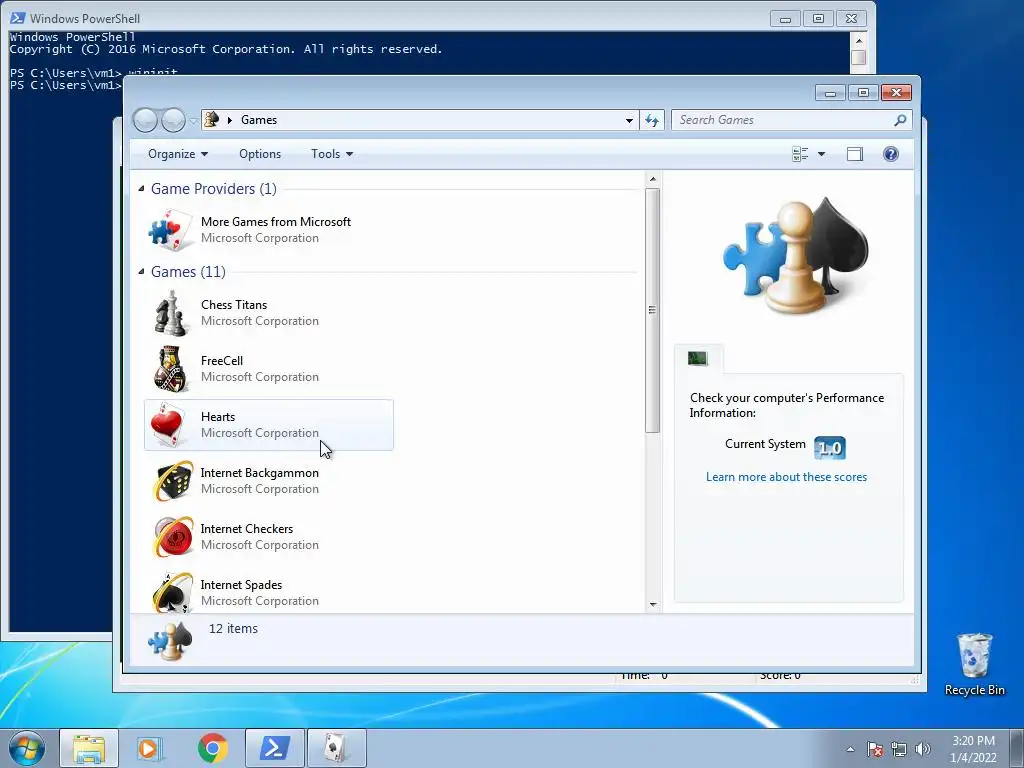
Task: Open More Games from Microsoft icon
Action: [170, 230]
